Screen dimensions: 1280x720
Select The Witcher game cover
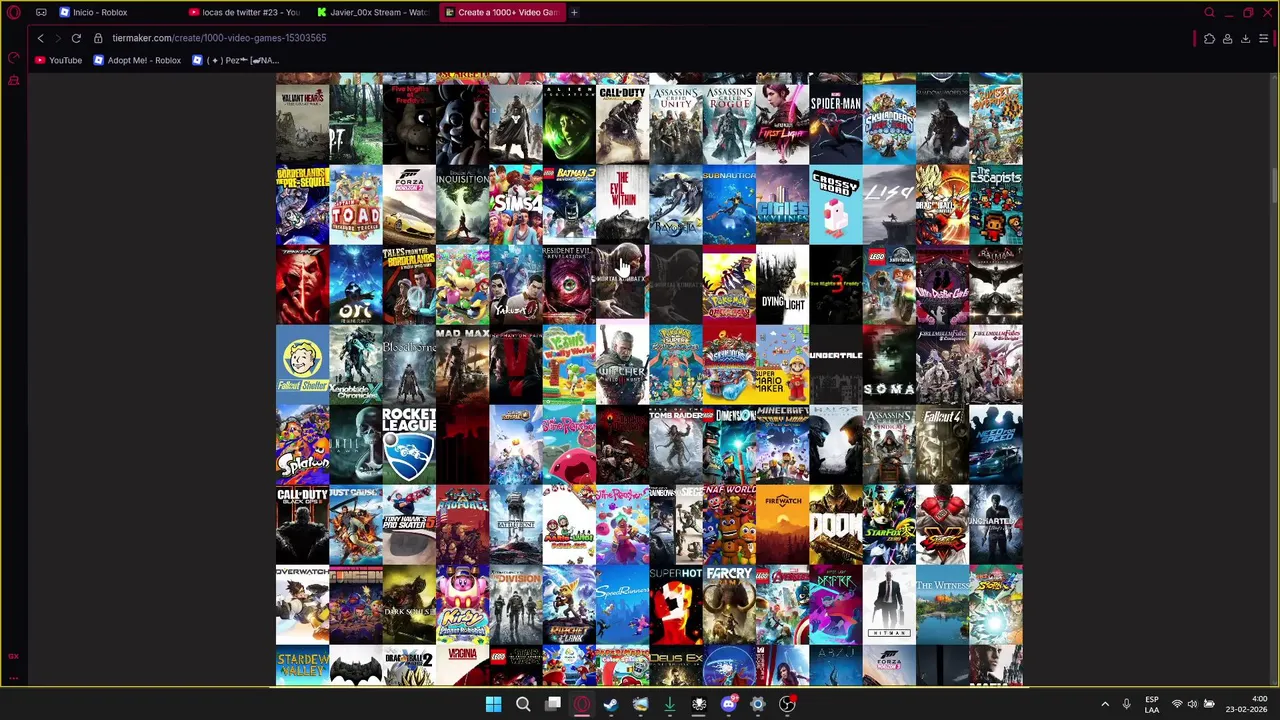622,365
